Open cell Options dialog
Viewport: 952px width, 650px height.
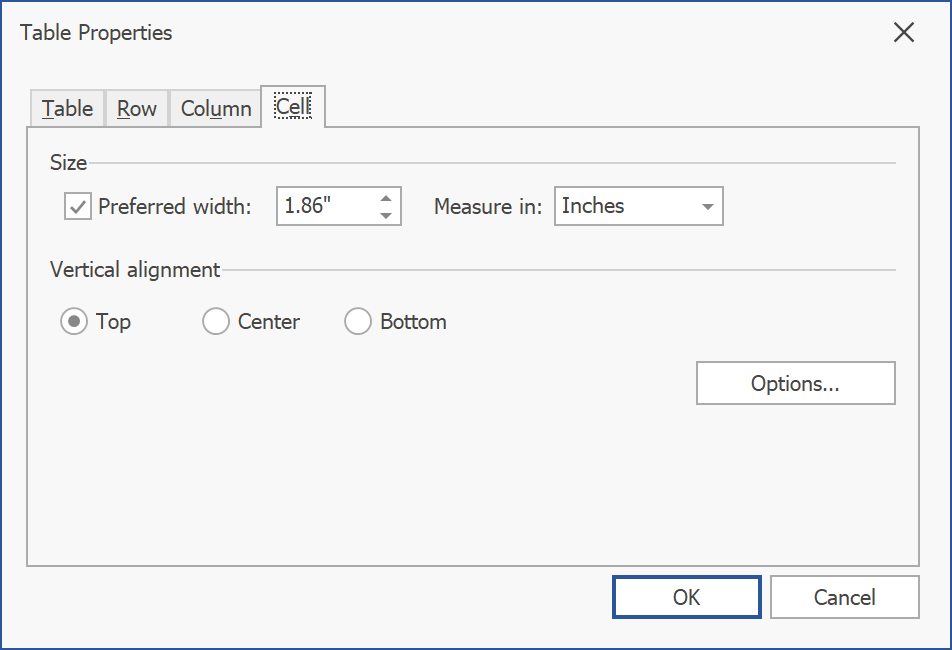pos(795,384)
